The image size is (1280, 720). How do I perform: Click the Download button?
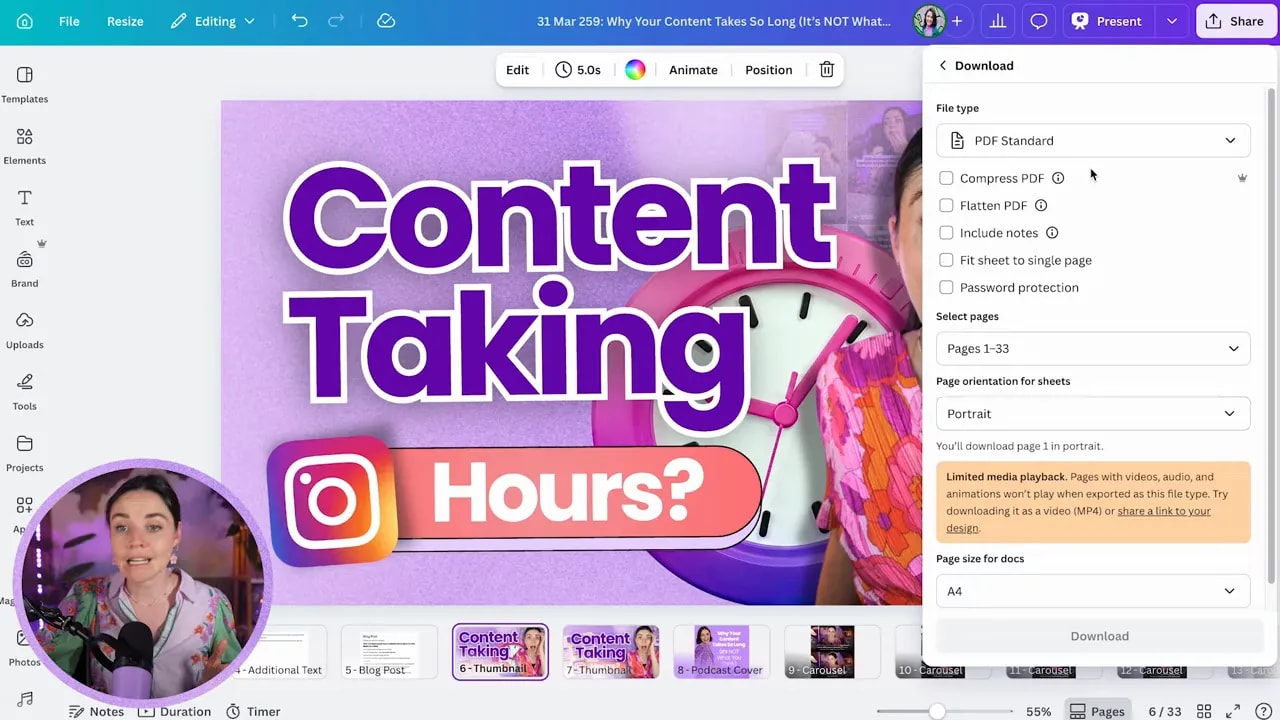(x=1099, y=636)
